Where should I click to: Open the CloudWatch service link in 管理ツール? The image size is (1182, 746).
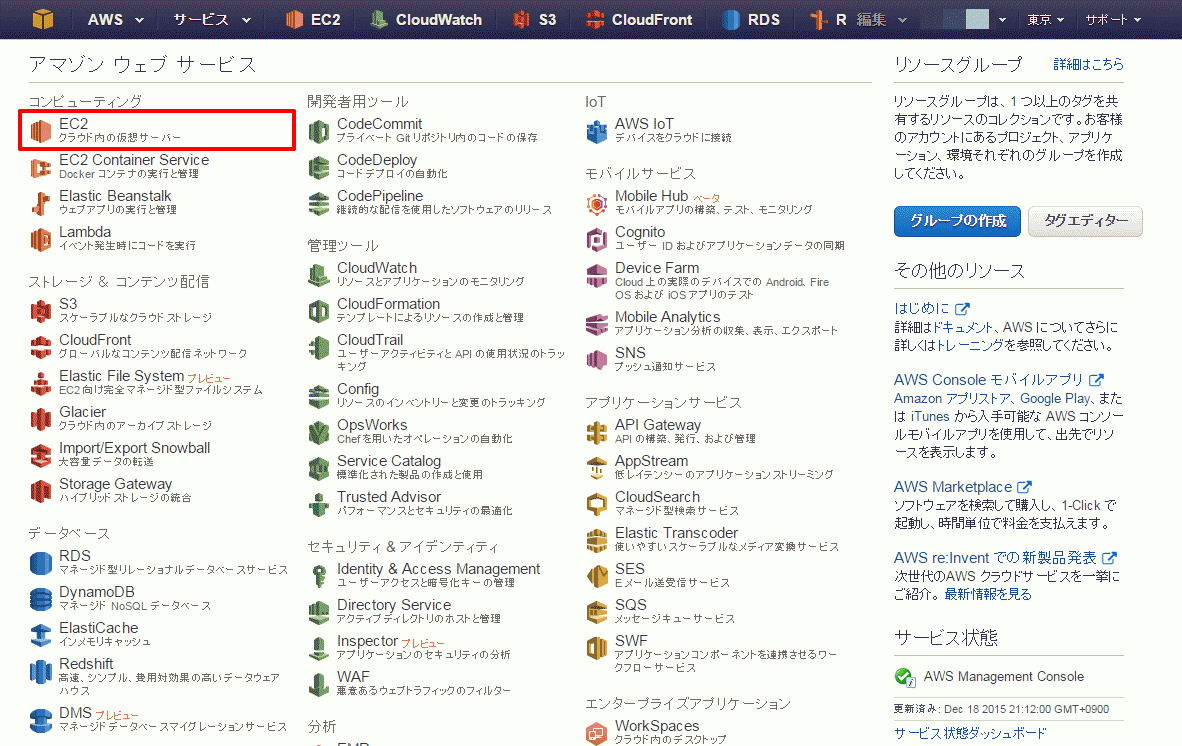[377, 268]
